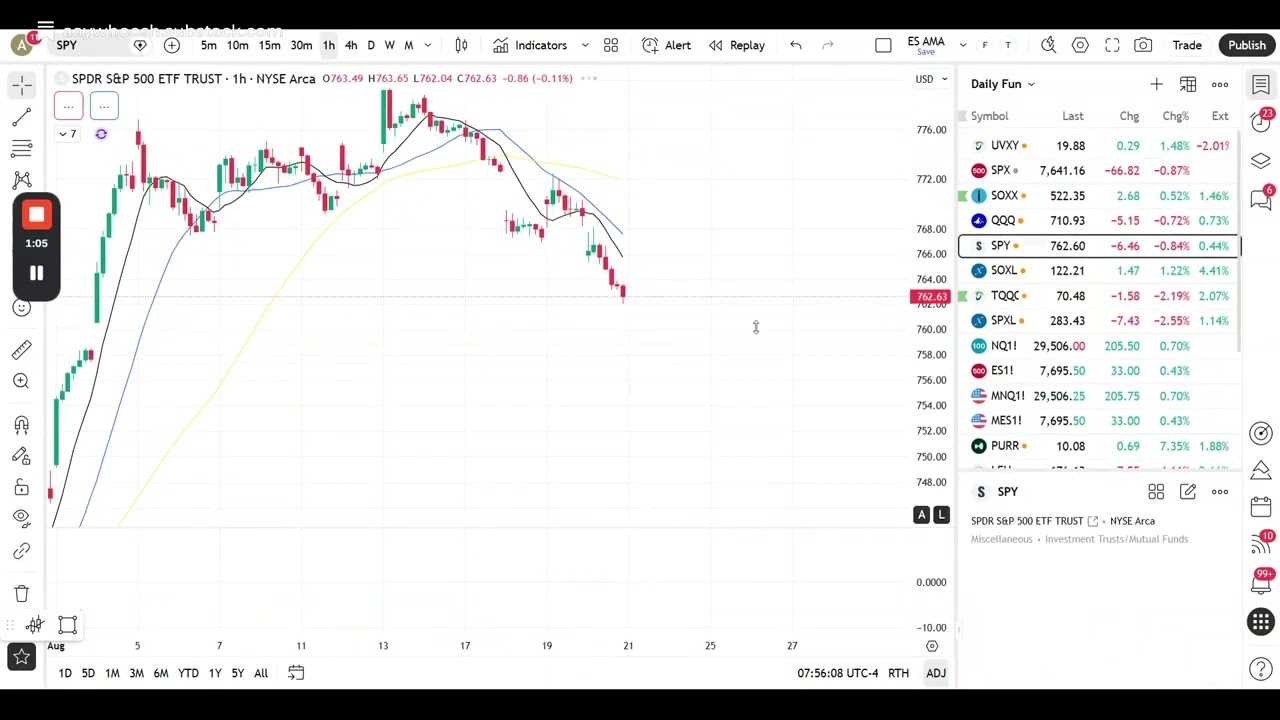Collapse the 7 indicators legend chevron
Screen dimensions: 1280x720
pos(67,134)
